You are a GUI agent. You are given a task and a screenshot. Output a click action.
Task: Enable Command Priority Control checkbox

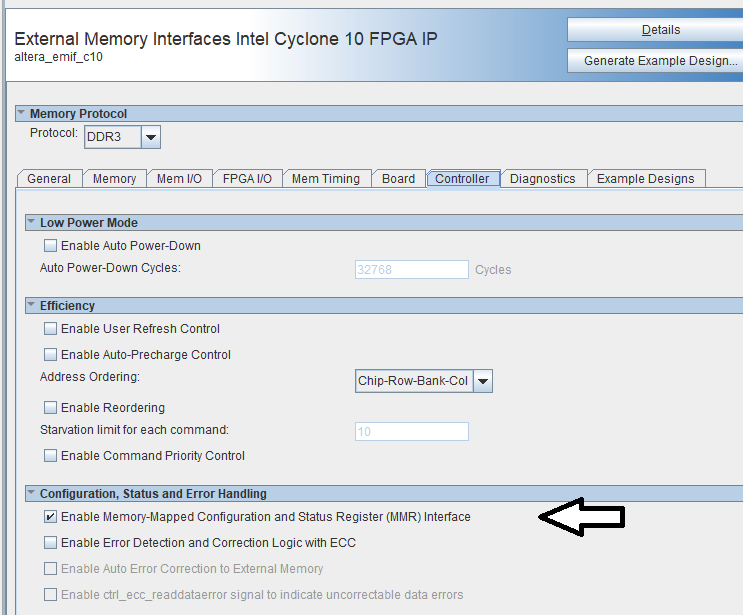click(50, 455)
